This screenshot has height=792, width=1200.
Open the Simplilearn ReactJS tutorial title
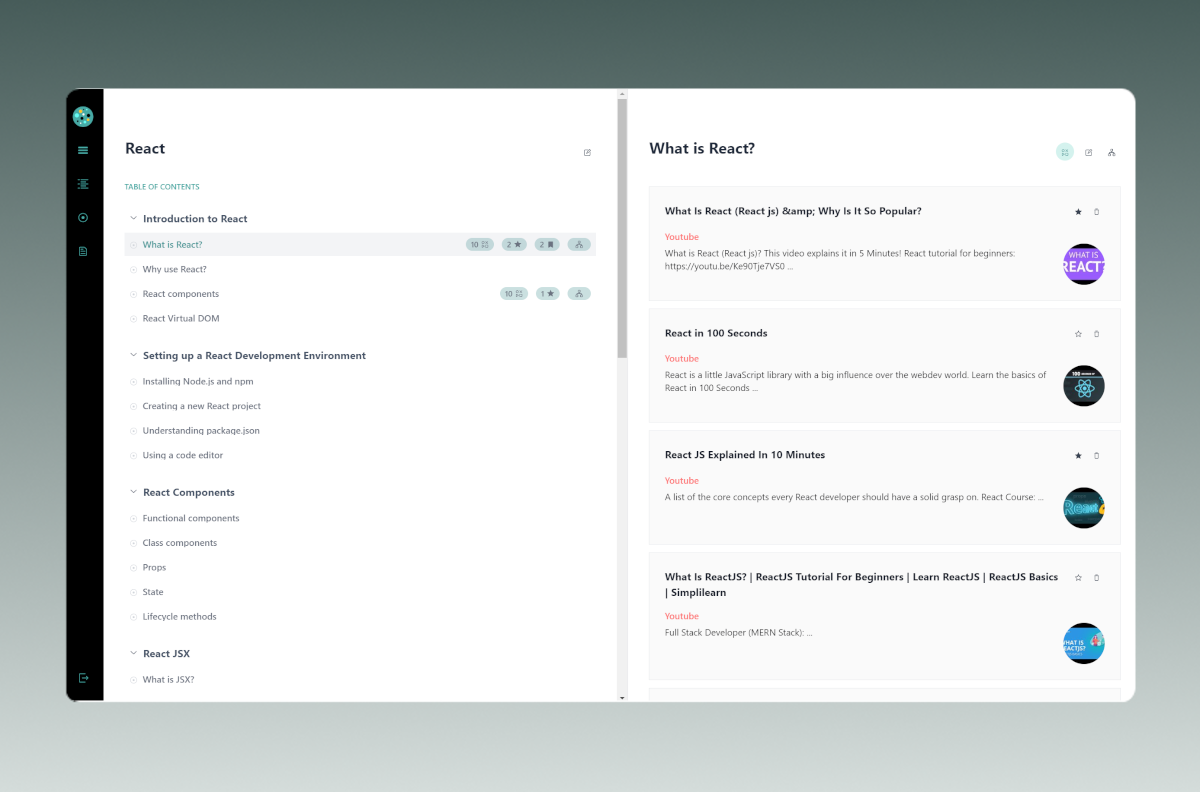point(861,585)
